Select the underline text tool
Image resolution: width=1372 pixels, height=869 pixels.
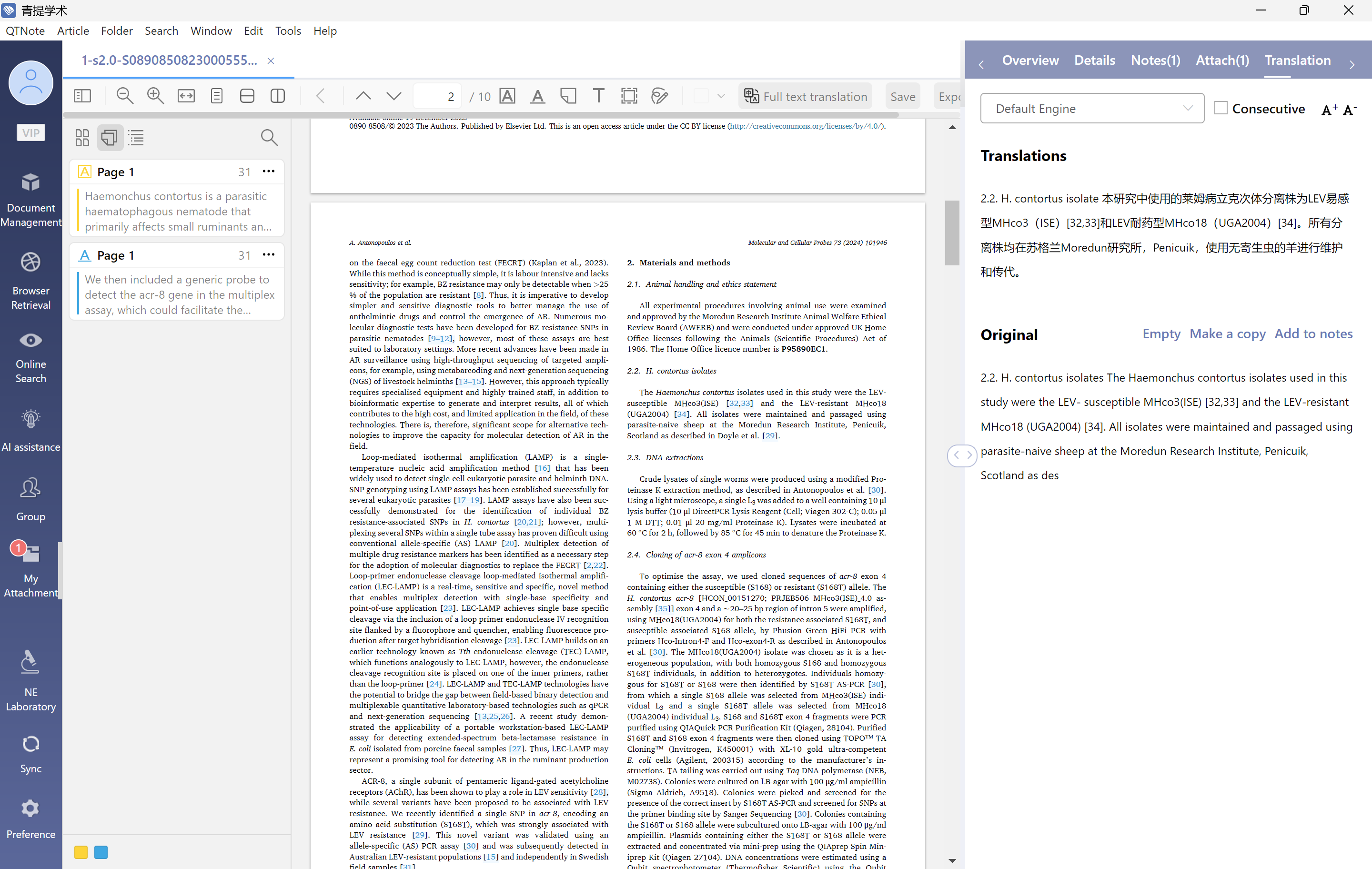pyautogui.click(x=537, y=96)
